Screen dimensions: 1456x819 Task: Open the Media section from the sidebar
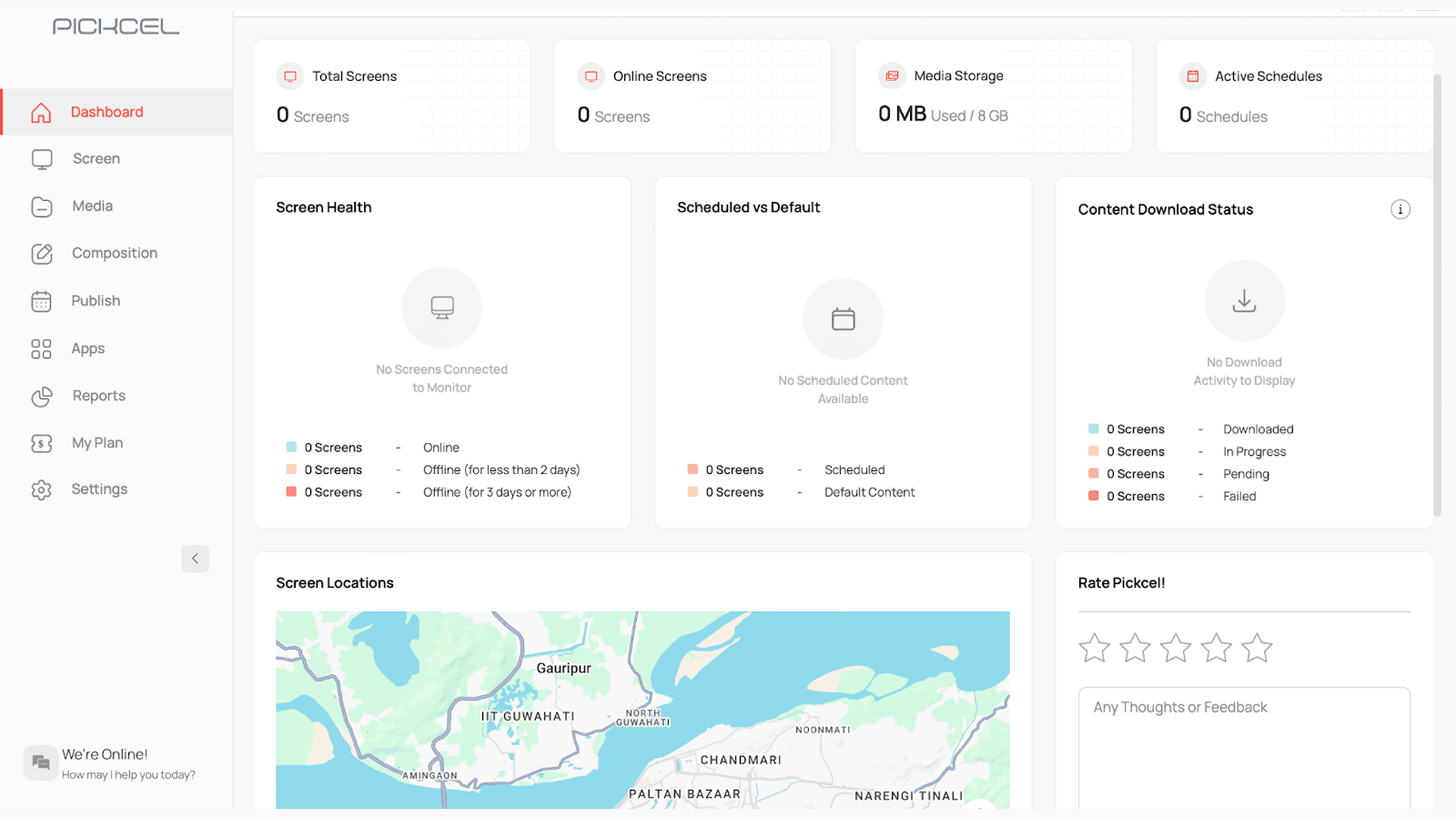pos(42,206)
